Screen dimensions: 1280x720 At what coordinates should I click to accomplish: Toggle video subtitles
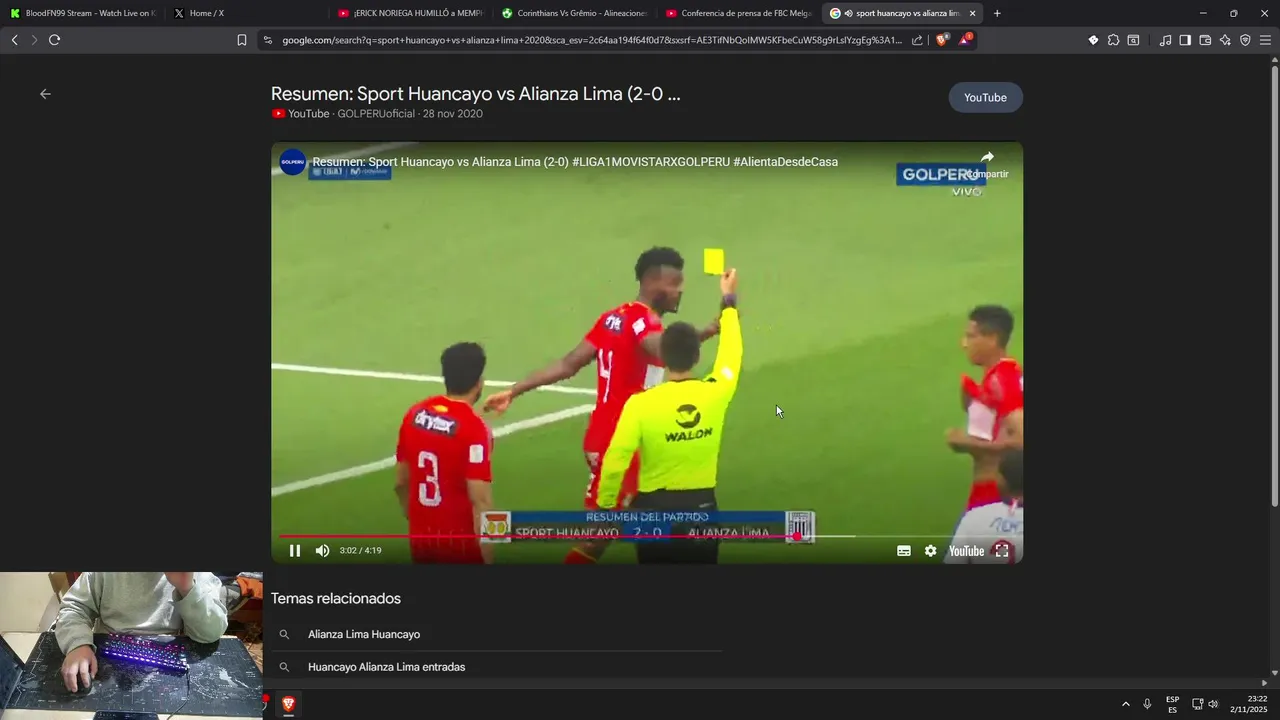coord(904,550)
